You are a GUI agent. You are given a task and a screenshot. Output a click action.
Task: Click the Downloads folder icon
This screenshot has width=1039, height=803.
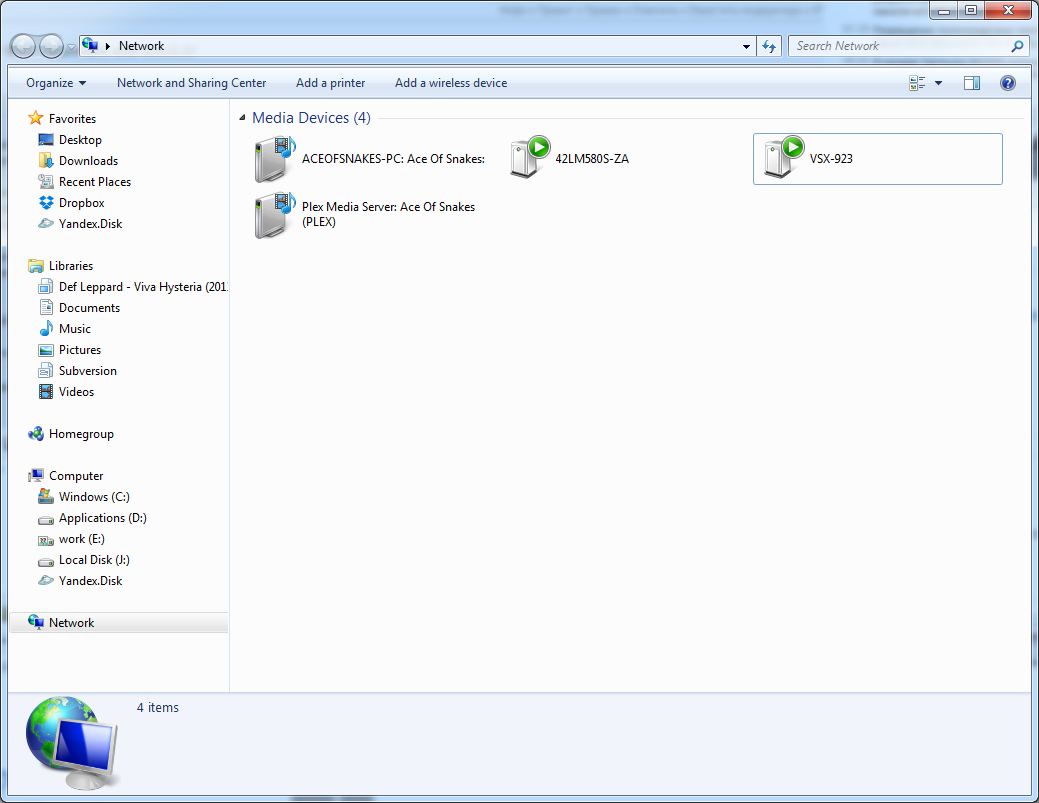[x=46, y=160]
